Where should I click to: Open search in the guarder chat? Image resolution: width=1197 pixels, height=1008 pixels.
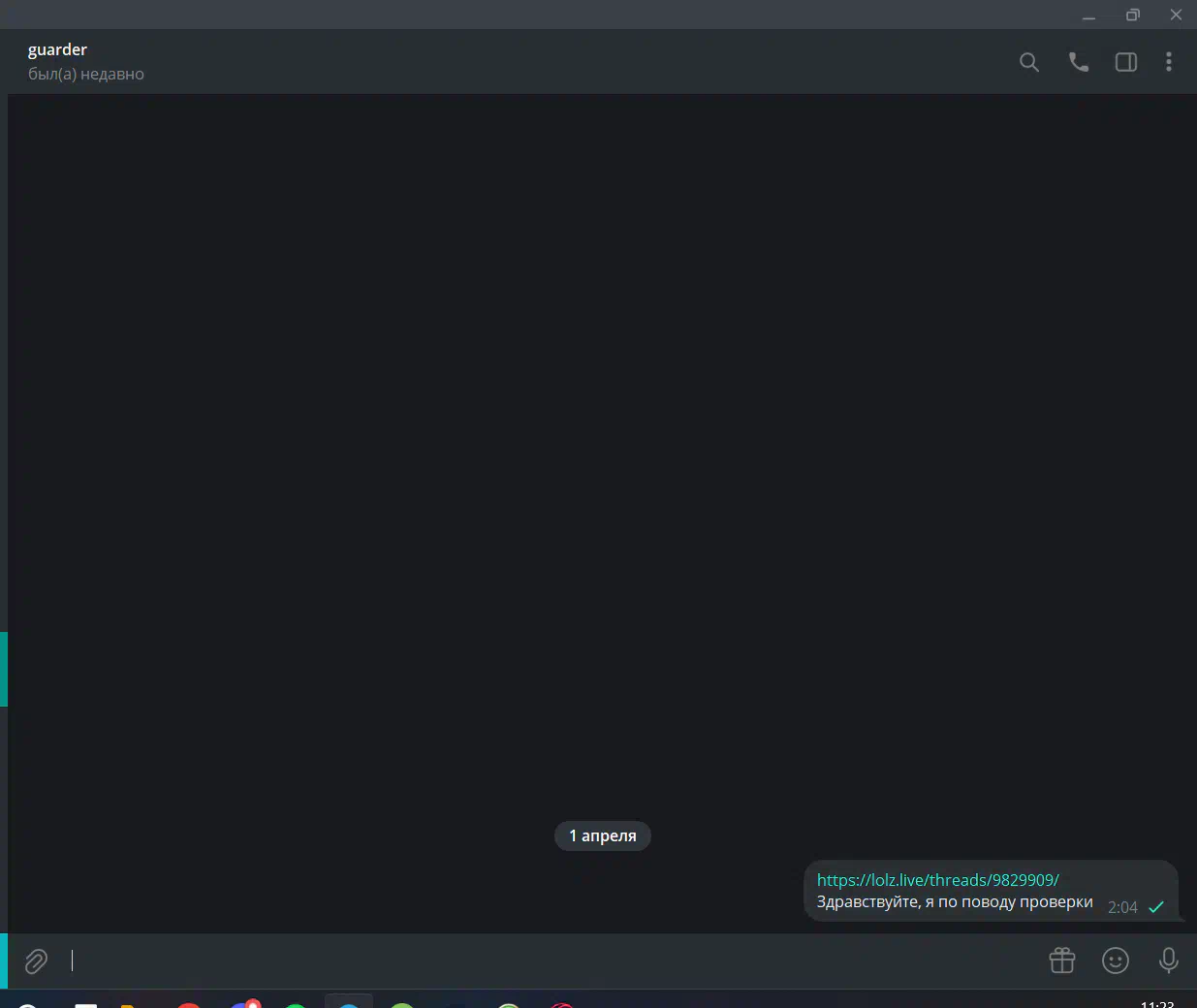click(x=1029, y=62)
